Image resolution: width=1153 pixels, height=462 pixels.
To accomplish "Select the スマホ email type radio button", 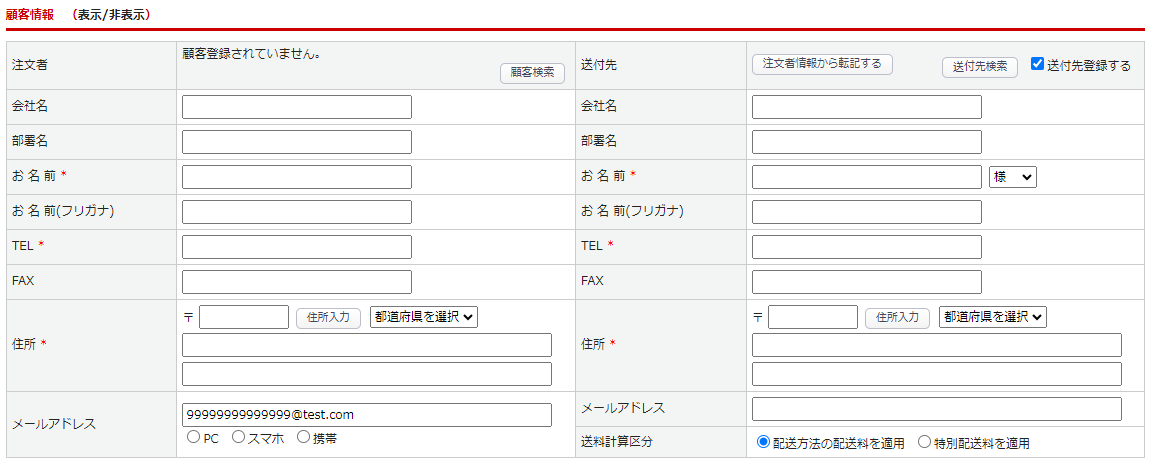I will (x=239, y=437).
